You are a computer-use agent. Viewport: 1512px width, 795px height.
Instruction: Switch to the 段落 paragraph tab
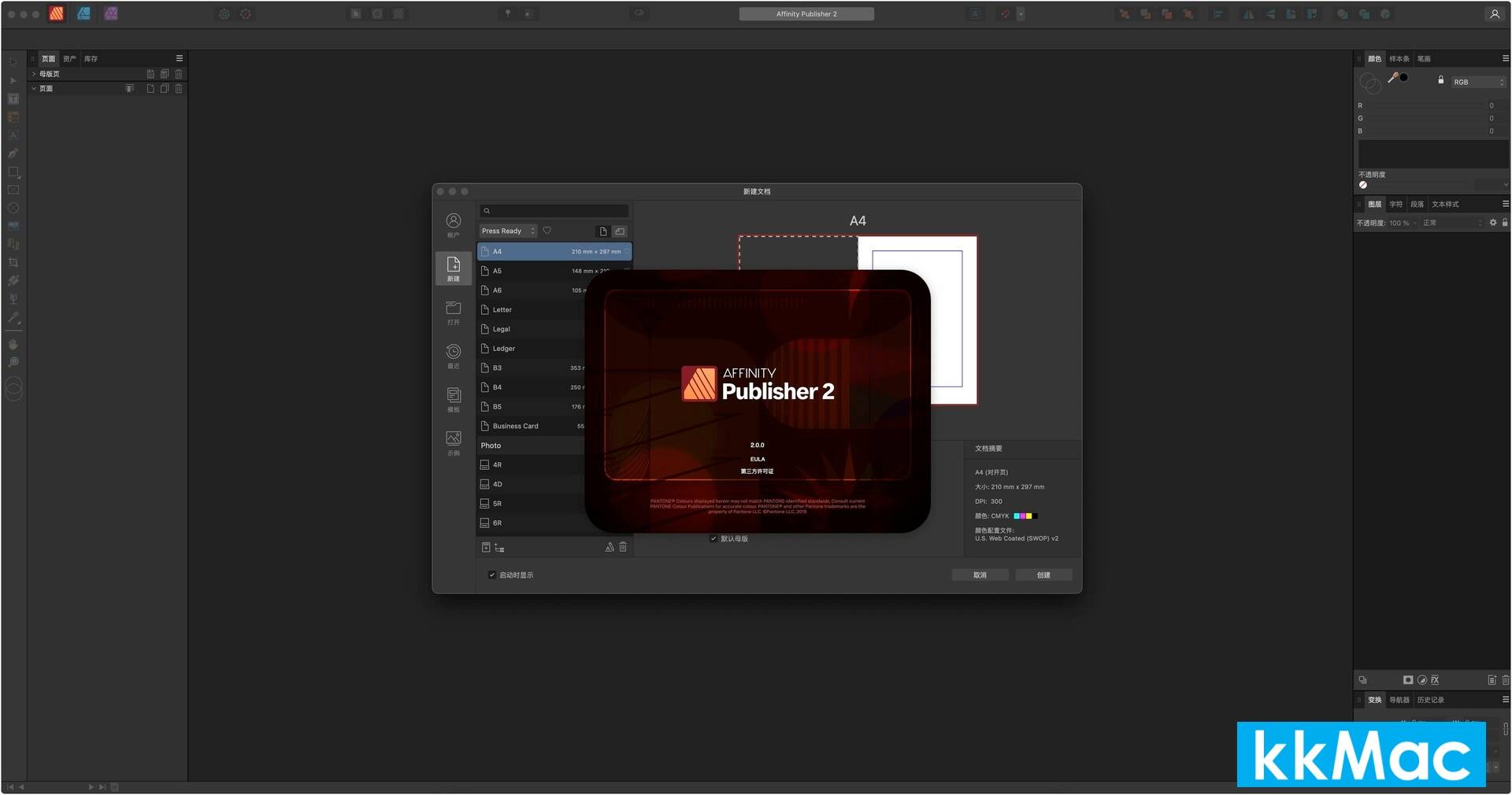pos(1417,205)
